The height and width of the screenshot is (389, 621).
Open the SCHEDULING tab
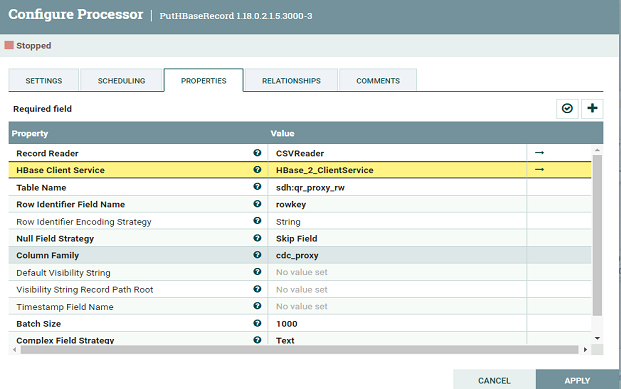(x=121, y=80)
